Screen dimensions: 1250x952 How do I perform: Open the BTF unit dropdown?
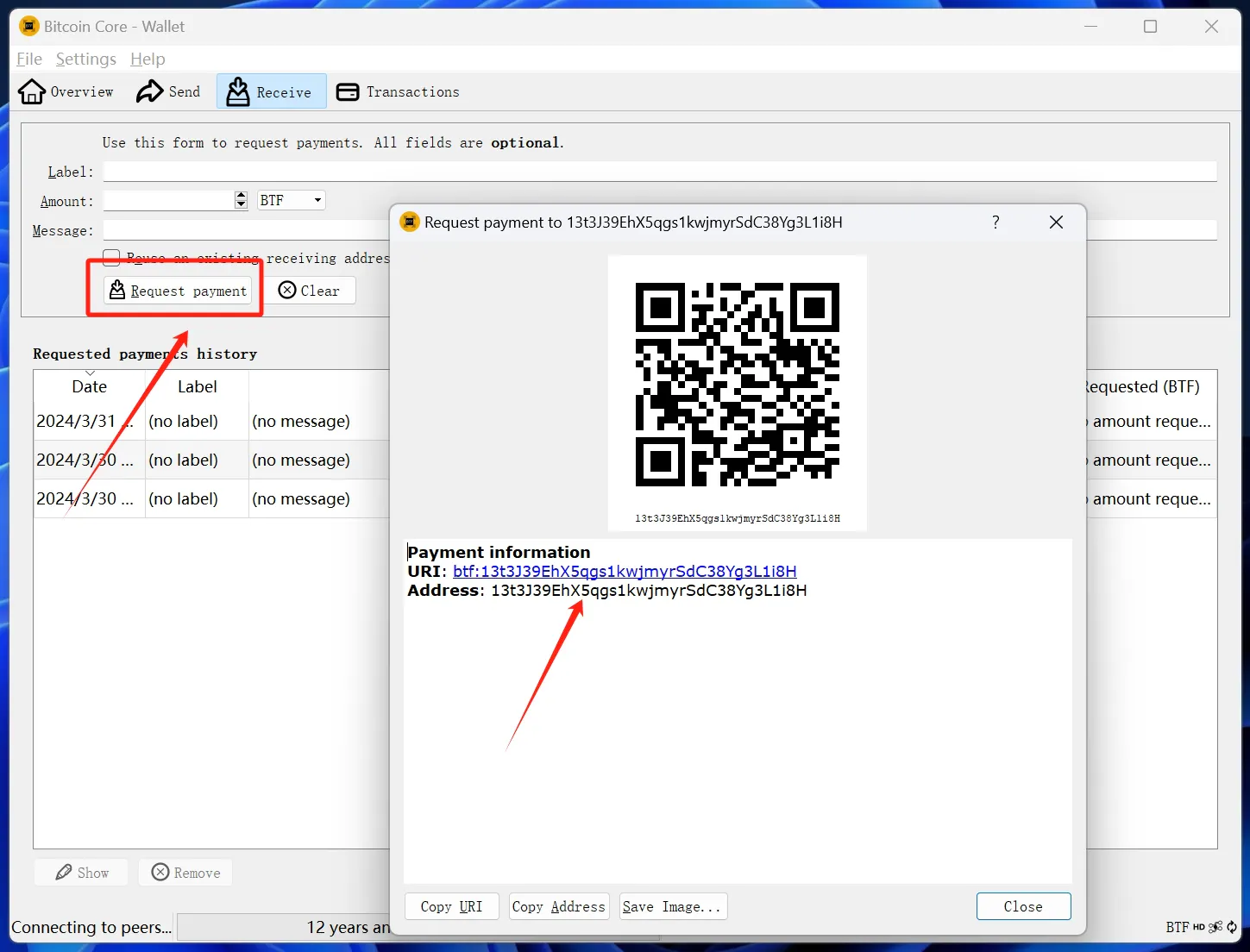(292, 200)
